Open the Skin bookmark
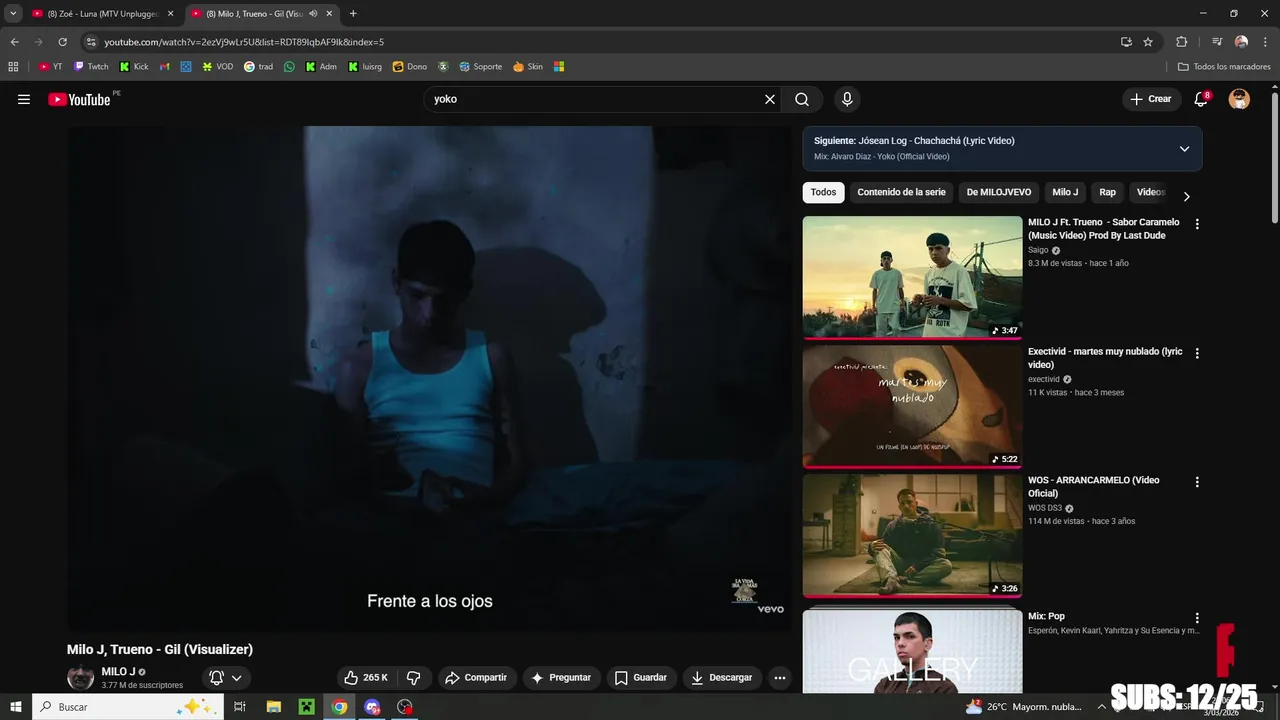Screen dimensions: 1280x720 pyautogui.click(x=528, y=67)
